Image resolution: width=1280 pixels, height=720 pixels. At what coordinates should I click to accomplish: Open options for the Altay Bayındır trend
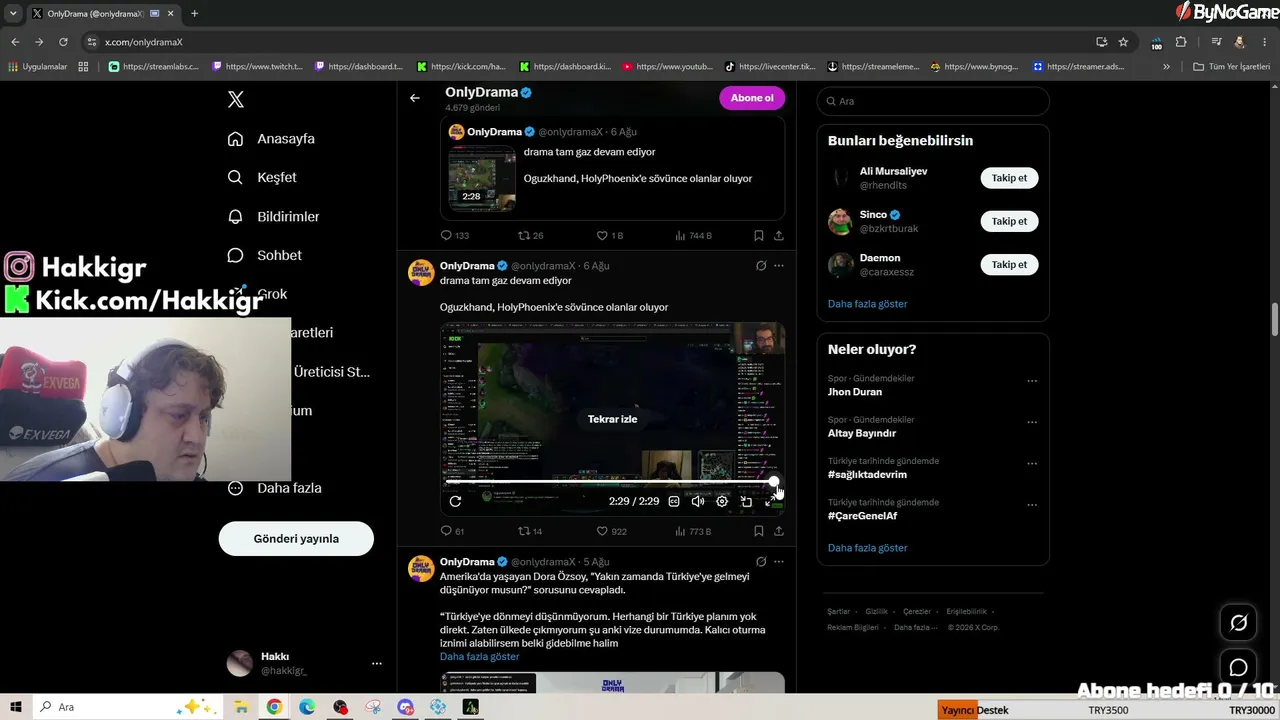(1032, 423)
